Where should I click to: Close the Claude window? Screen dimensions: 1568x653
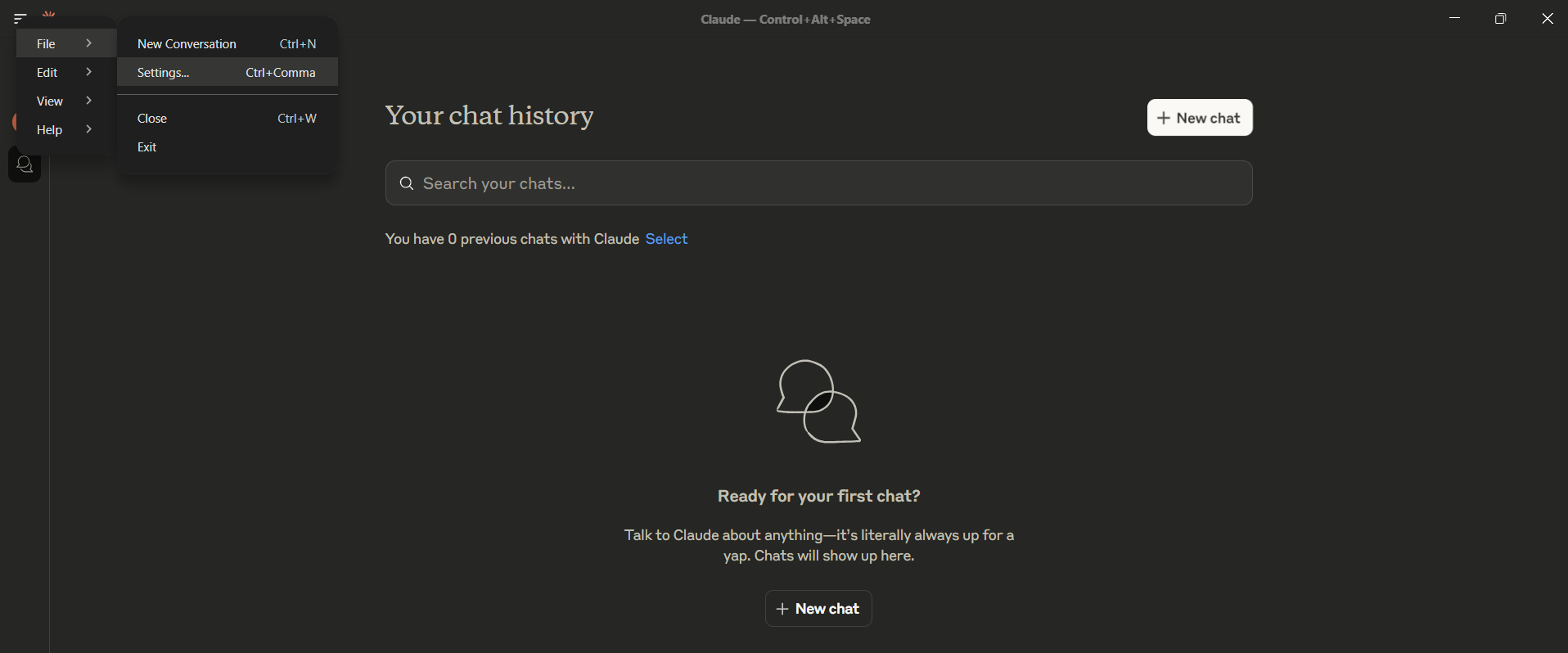tap(1547, 18)
